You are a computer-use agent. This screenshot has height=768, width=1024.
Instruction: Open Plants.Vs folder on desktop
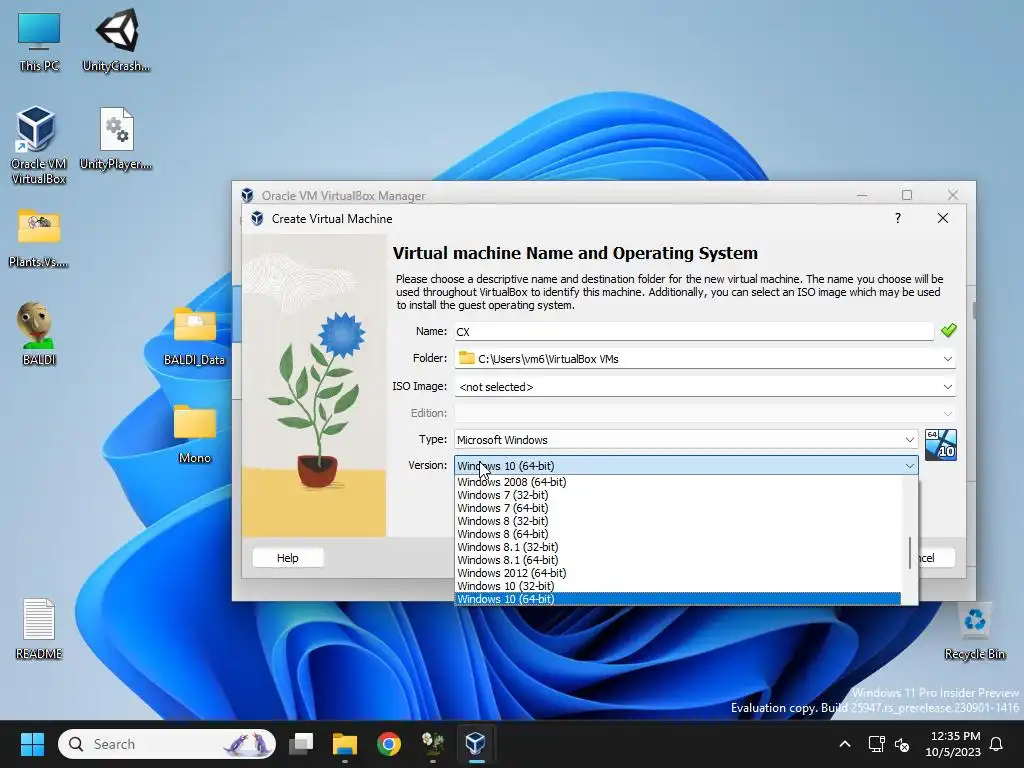coord(39,238)
